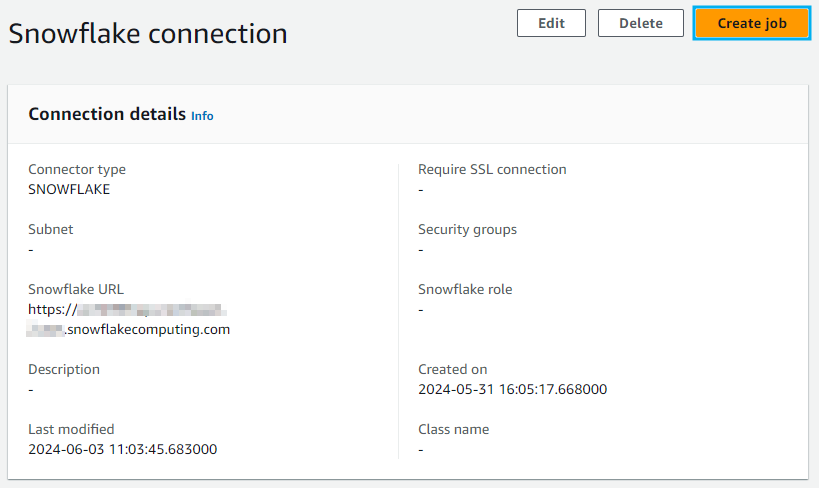Viewport: 819px width, 488px height.
Task: Select the Connection details heading
Action: pyautogui.click(x=107, y=114)
